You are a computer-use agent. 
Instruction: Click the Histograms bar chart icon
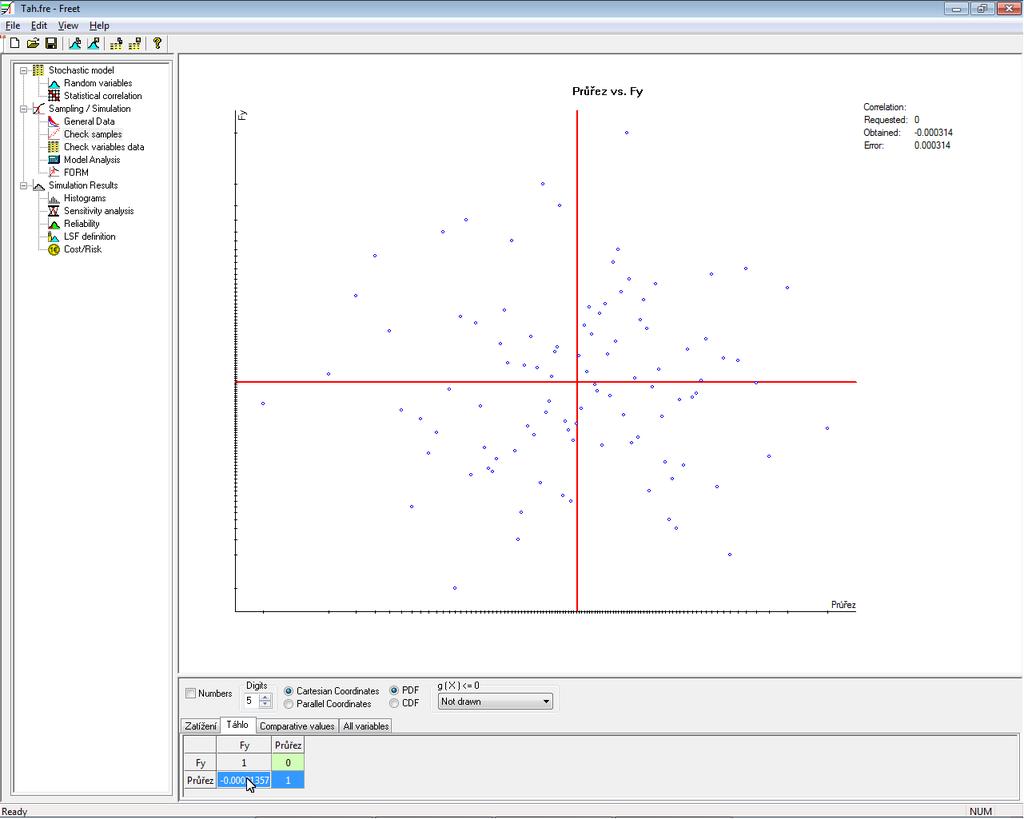[x=54, y=198]
